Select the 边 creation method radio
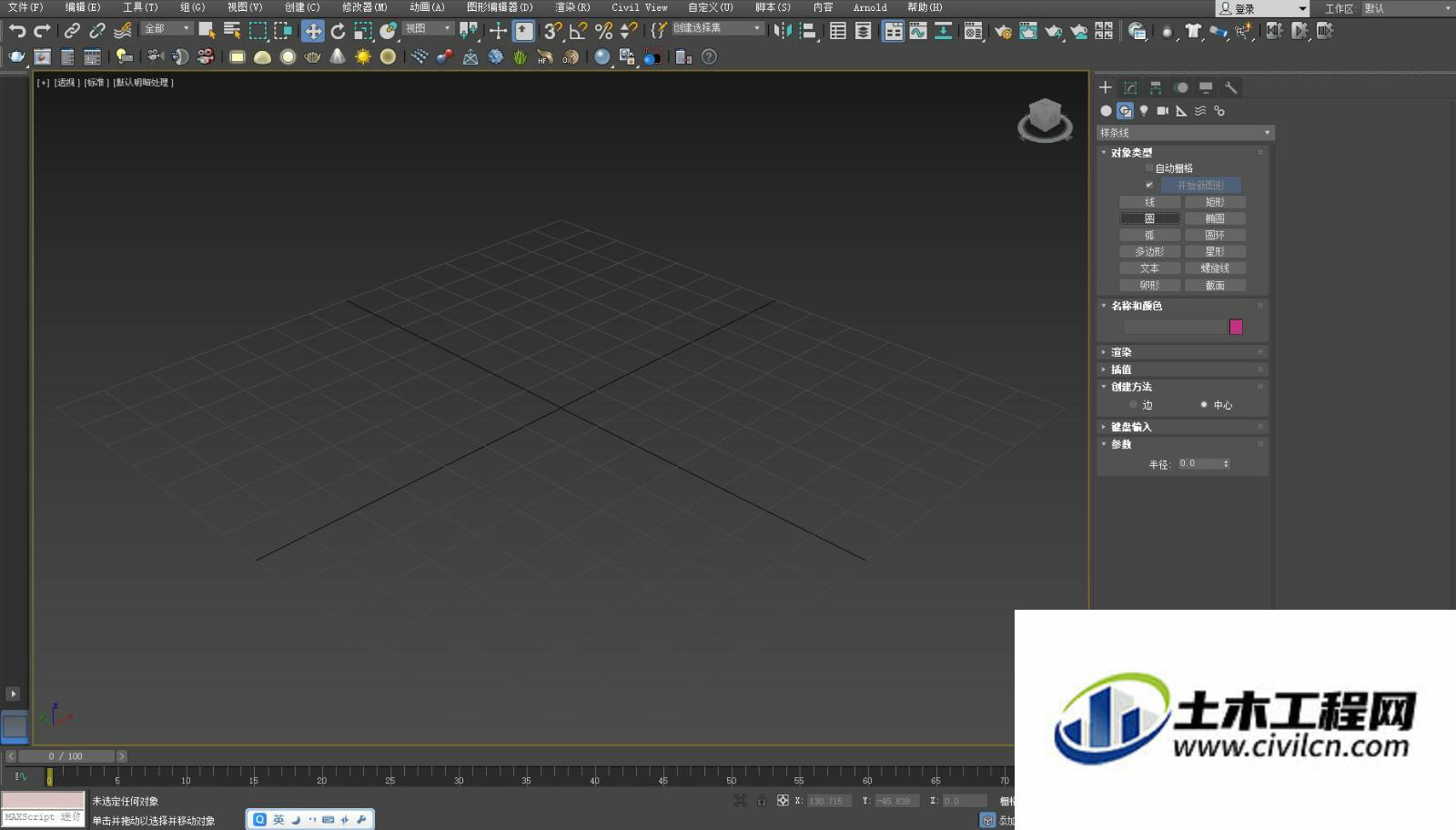The image size is (1456, 830). (1133, 405)
